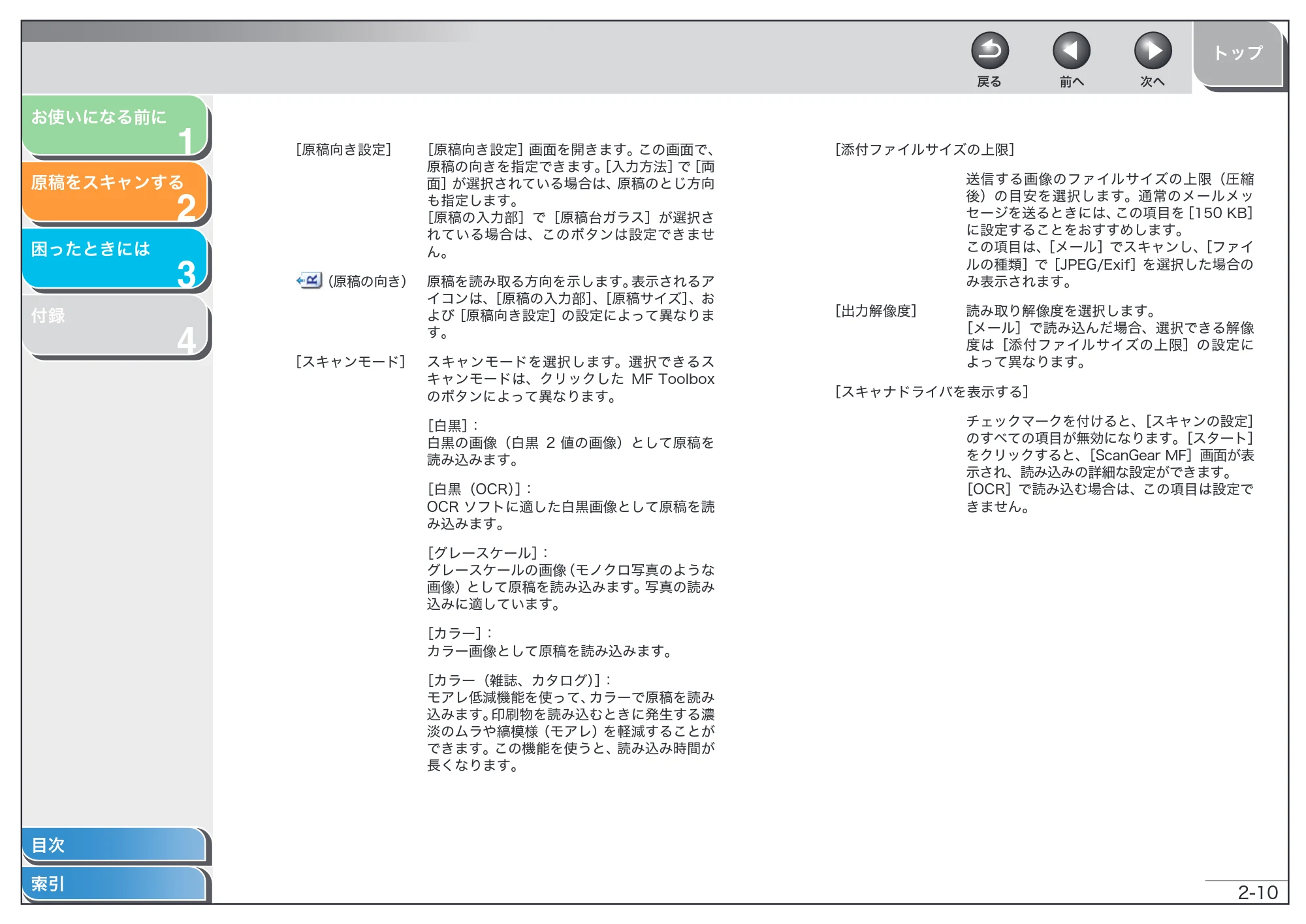The image size is (1306, 924).
Task: Click the [原稿向き設定] heading text
Action: pyautogui.click(x=343, y=150)
